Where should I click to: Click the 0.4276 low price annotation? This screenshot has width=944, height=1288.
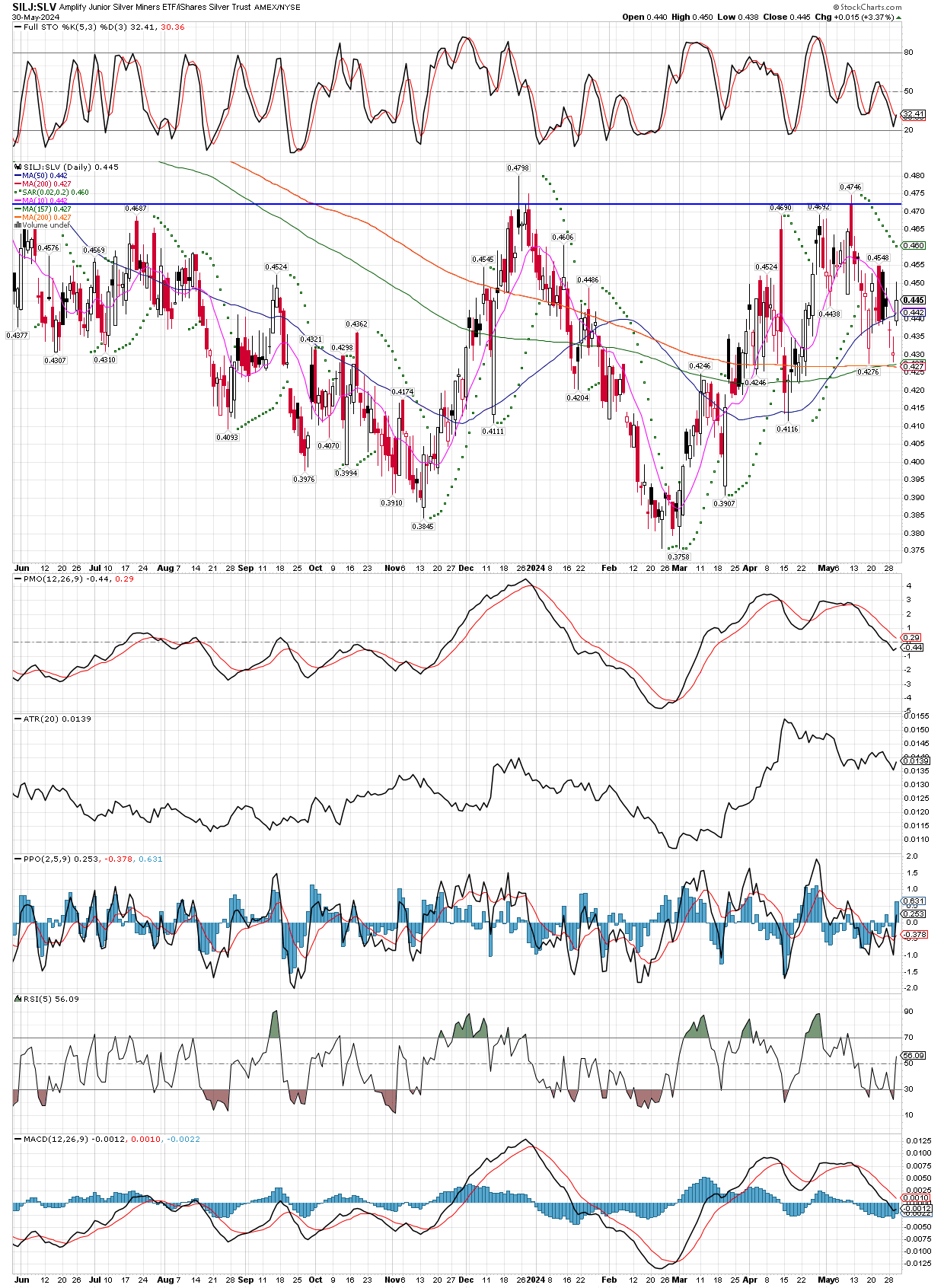pos(868,372)
